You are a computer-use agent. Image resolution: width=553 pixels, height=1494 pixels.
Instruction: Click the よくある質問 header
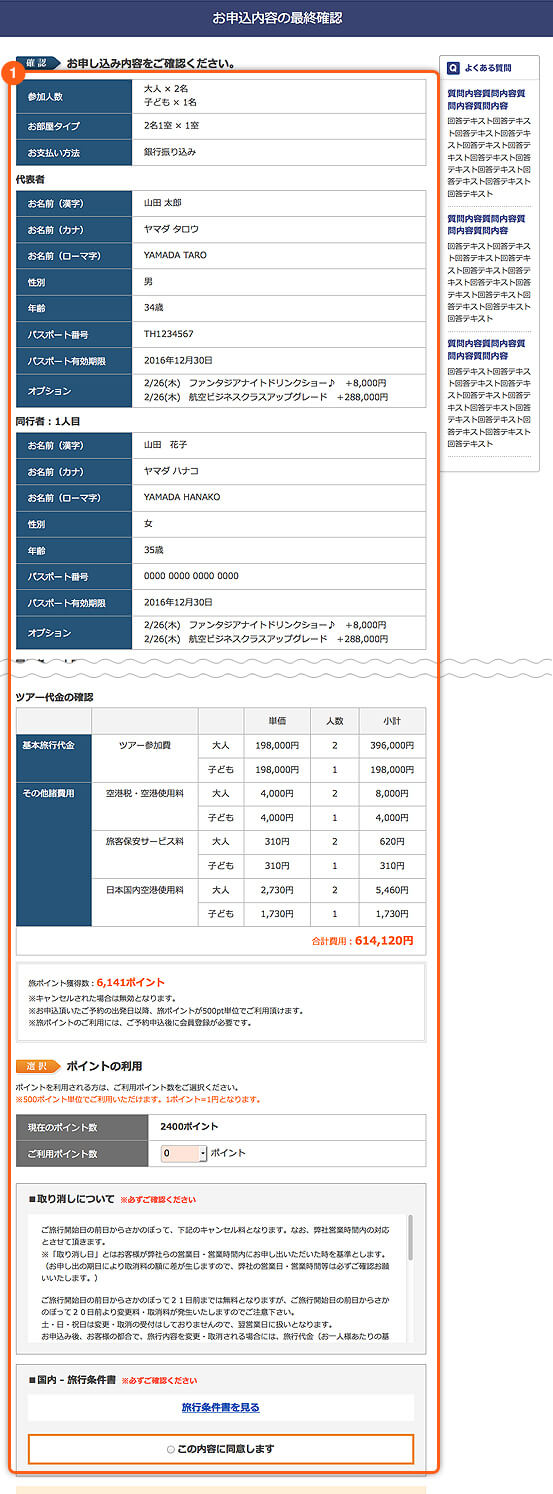(x=488, y=68)
